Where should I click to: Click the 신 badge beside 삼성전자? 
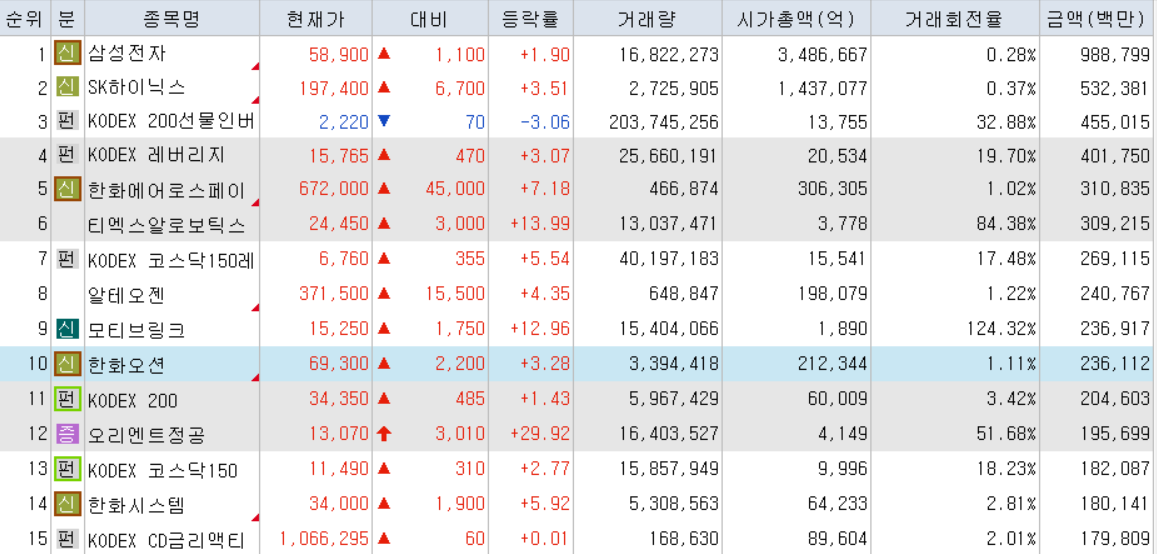click(x=67, y=54)
